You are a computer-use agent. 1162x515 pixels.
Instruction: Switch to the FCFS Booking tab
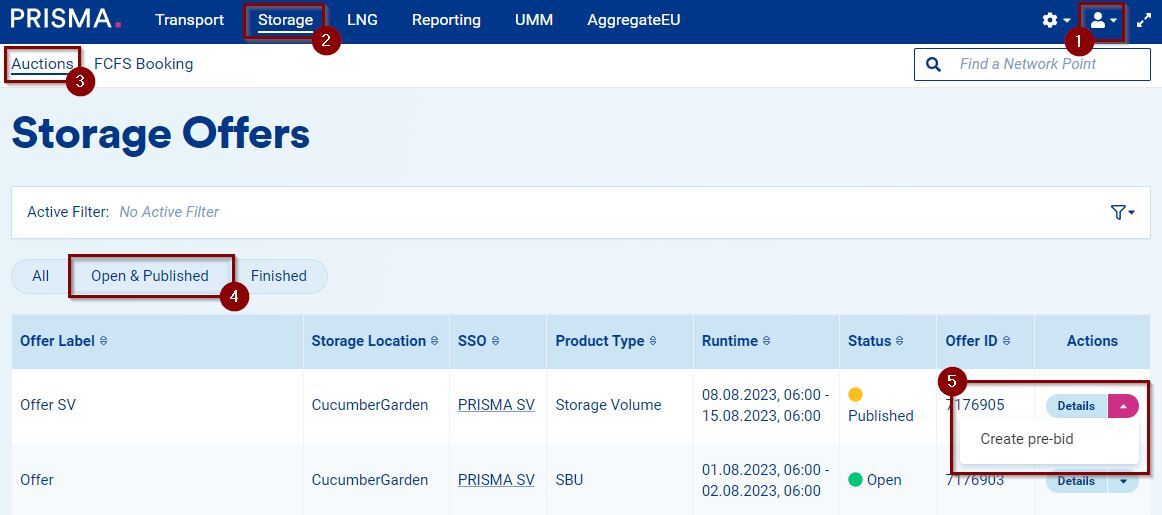[143, 64]
